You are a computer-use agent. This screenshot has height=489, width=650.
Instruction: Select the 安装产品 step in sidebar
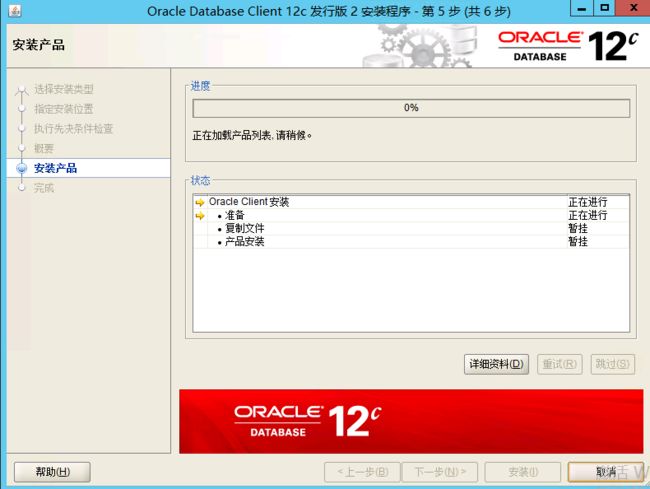click(56, 168)
